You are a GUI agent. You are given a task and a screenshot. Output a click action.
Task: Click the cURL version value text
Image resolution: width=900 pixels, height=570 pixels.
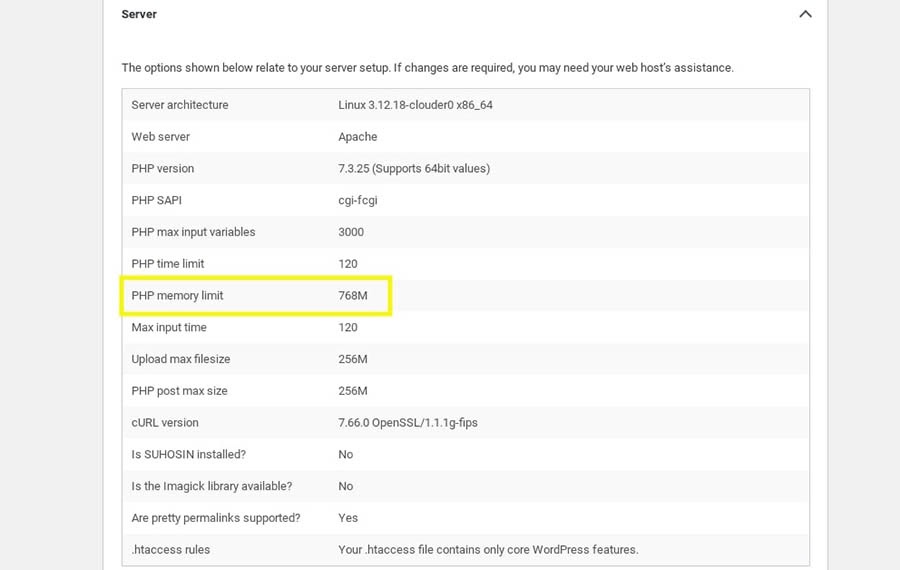click(408, 423)
